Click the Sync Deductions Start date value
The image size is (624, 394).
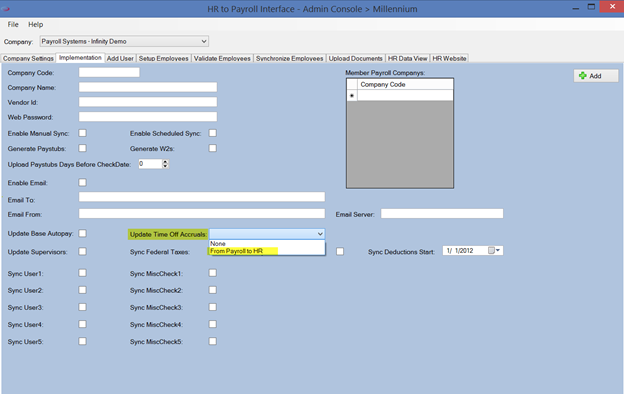tap(460, 250)
